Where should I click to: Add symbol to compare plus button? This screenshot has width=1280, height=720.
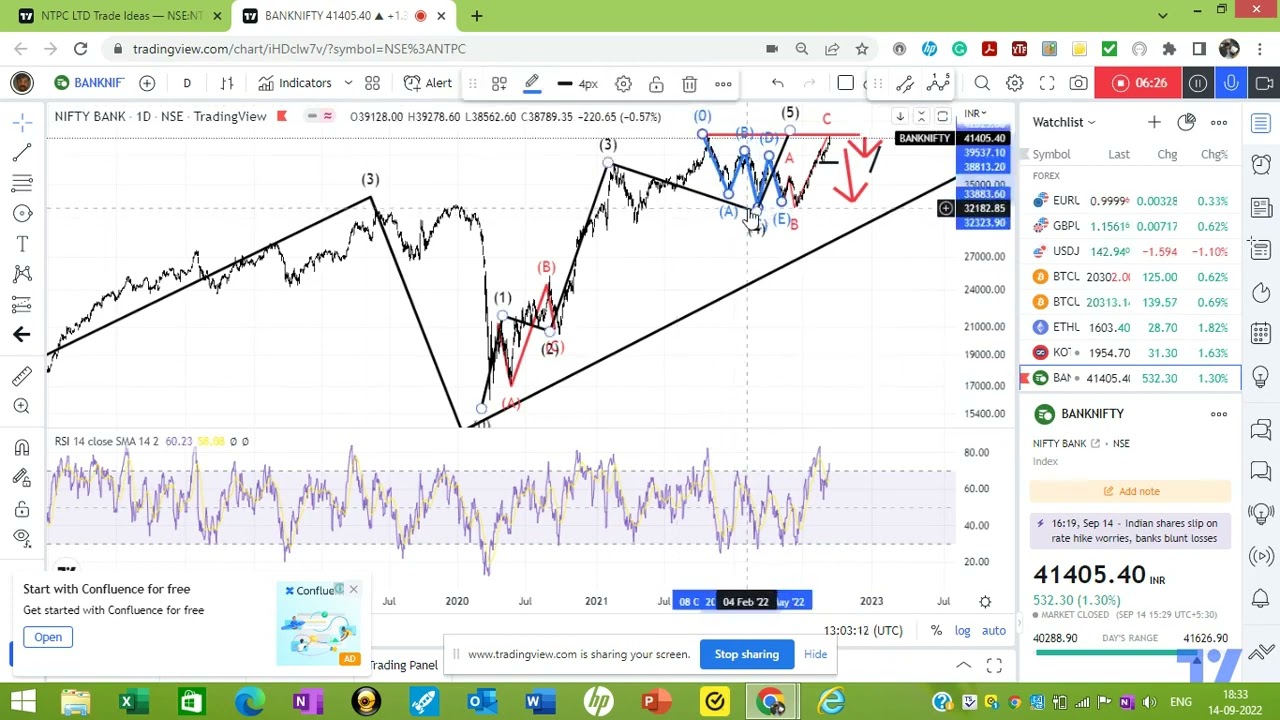pyautogui.click(x=147, y=83)
